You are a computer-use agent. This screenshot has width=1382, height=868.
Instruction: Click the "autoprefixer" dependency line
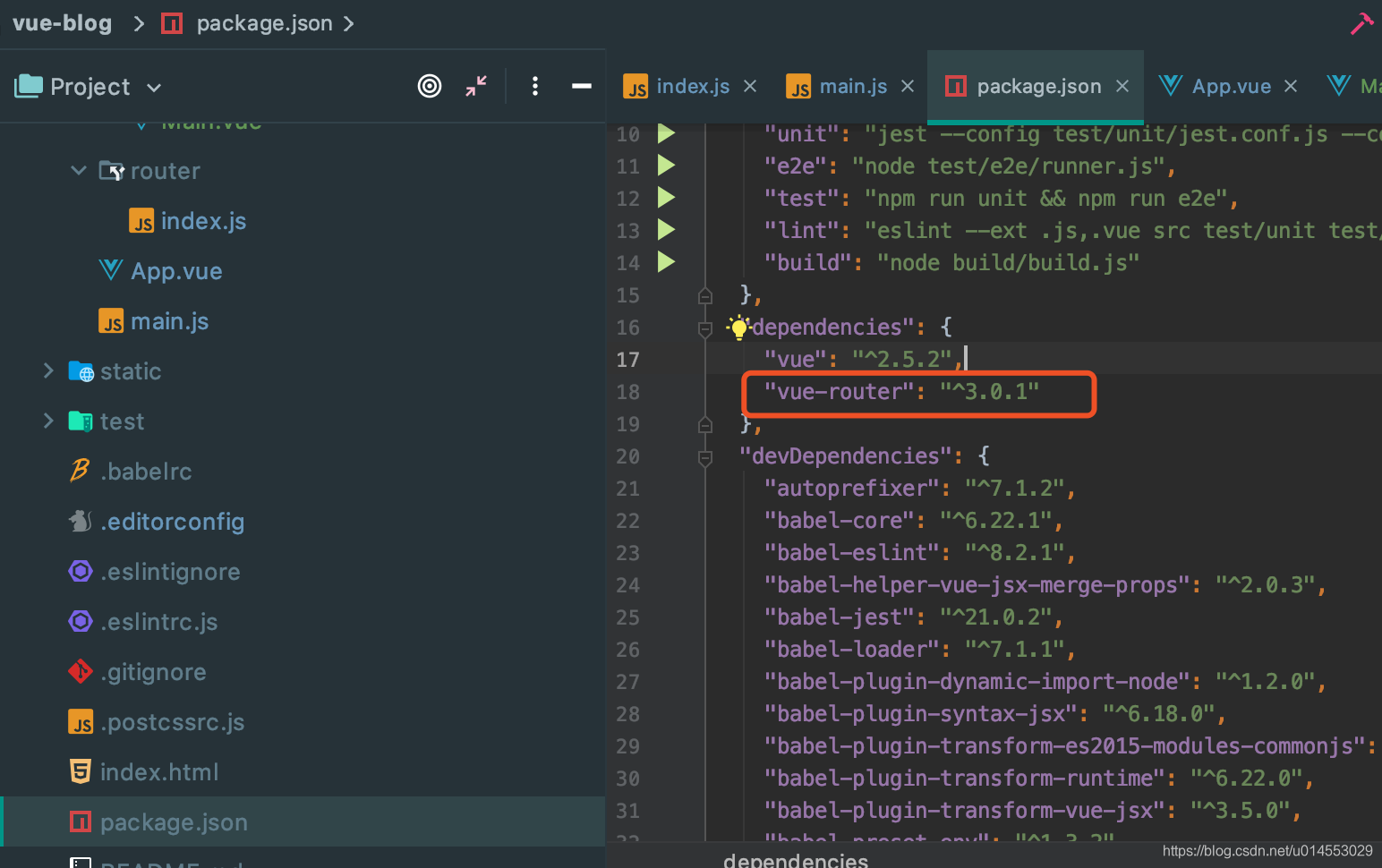point(919,488)
